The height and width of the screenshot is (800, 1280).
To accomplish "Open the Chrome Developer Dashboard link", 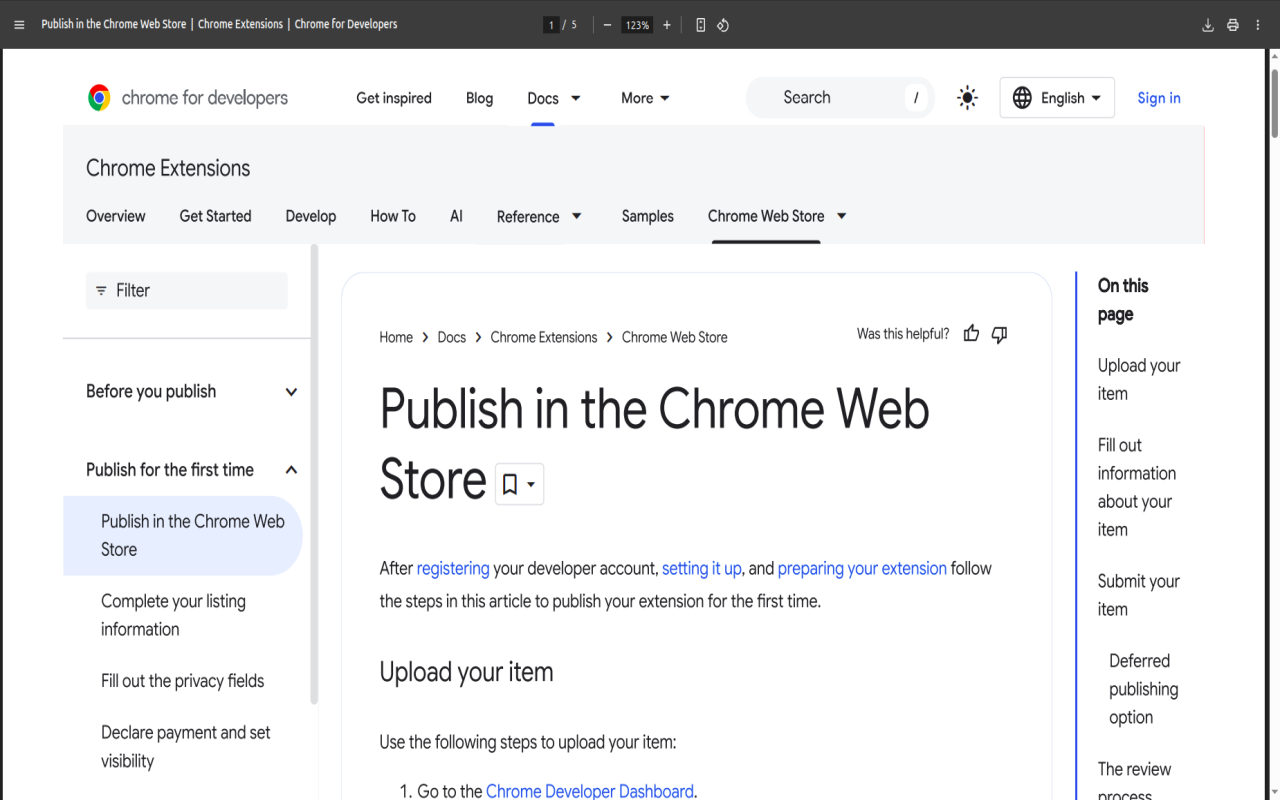I will click(590, 791).
